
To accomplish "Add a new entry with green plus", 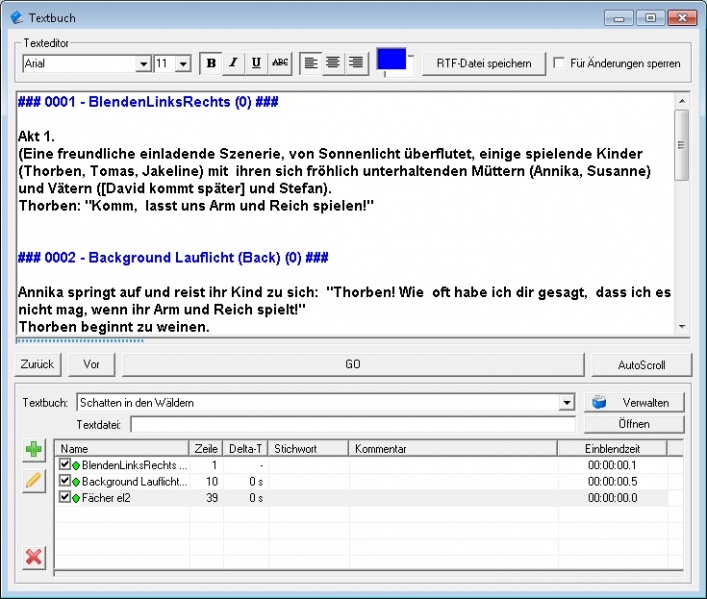I will click(x=34, y=451).
